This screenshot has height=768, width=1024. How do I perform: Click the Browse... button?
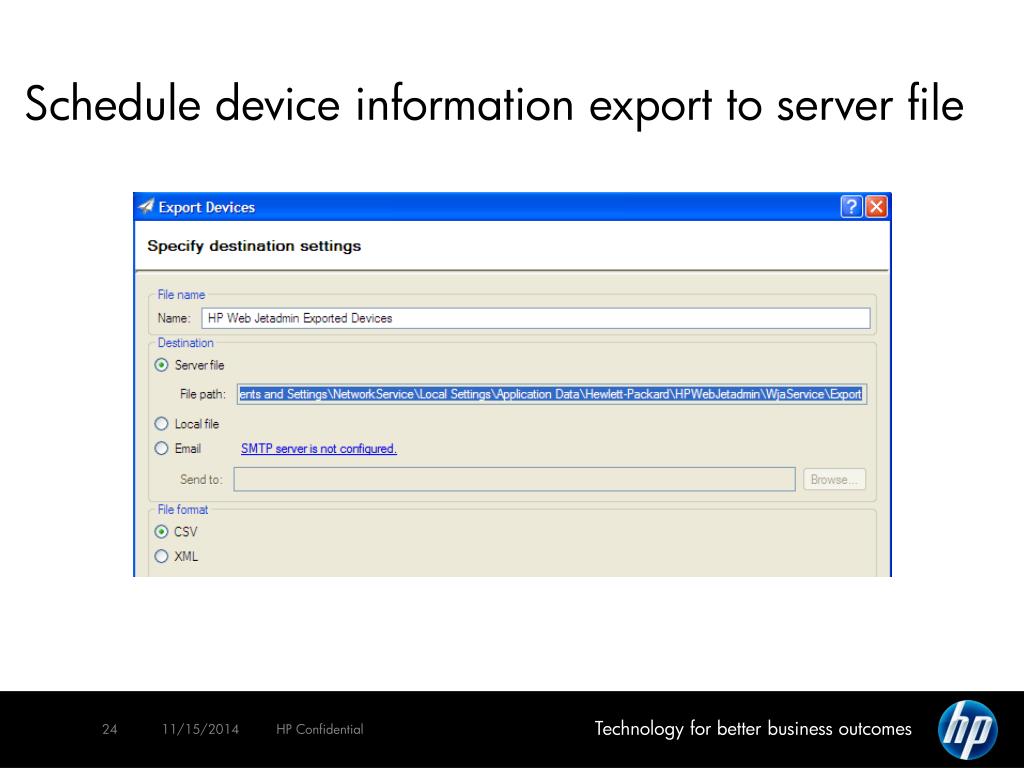(834, 479)
